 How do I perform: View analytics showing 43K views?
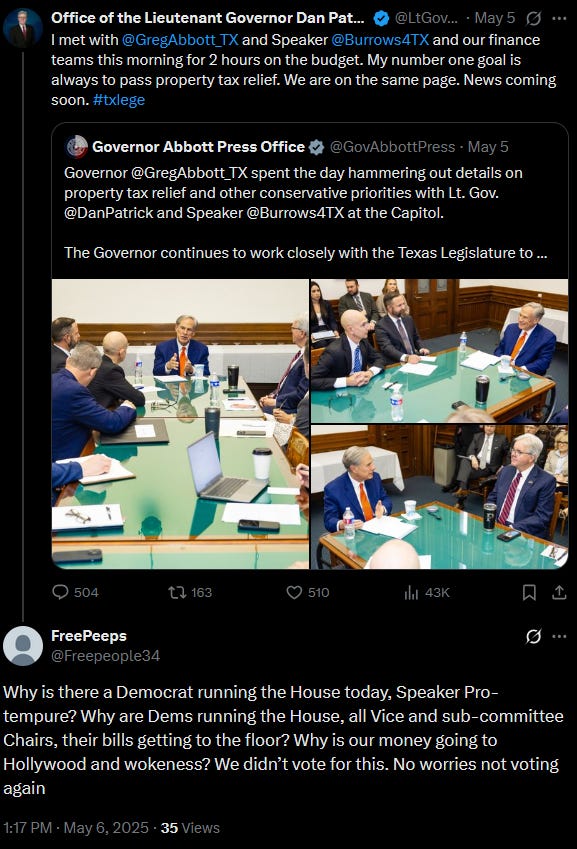click(x=427, y=592)
